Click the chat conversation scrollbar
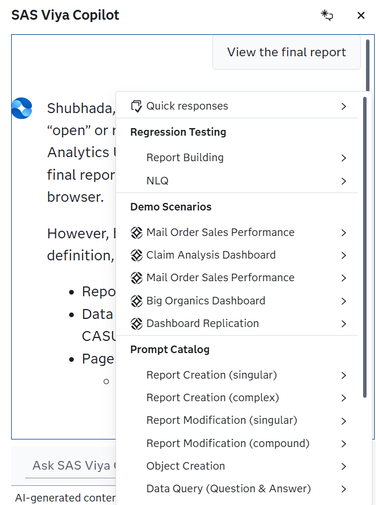 pos(368,65)
